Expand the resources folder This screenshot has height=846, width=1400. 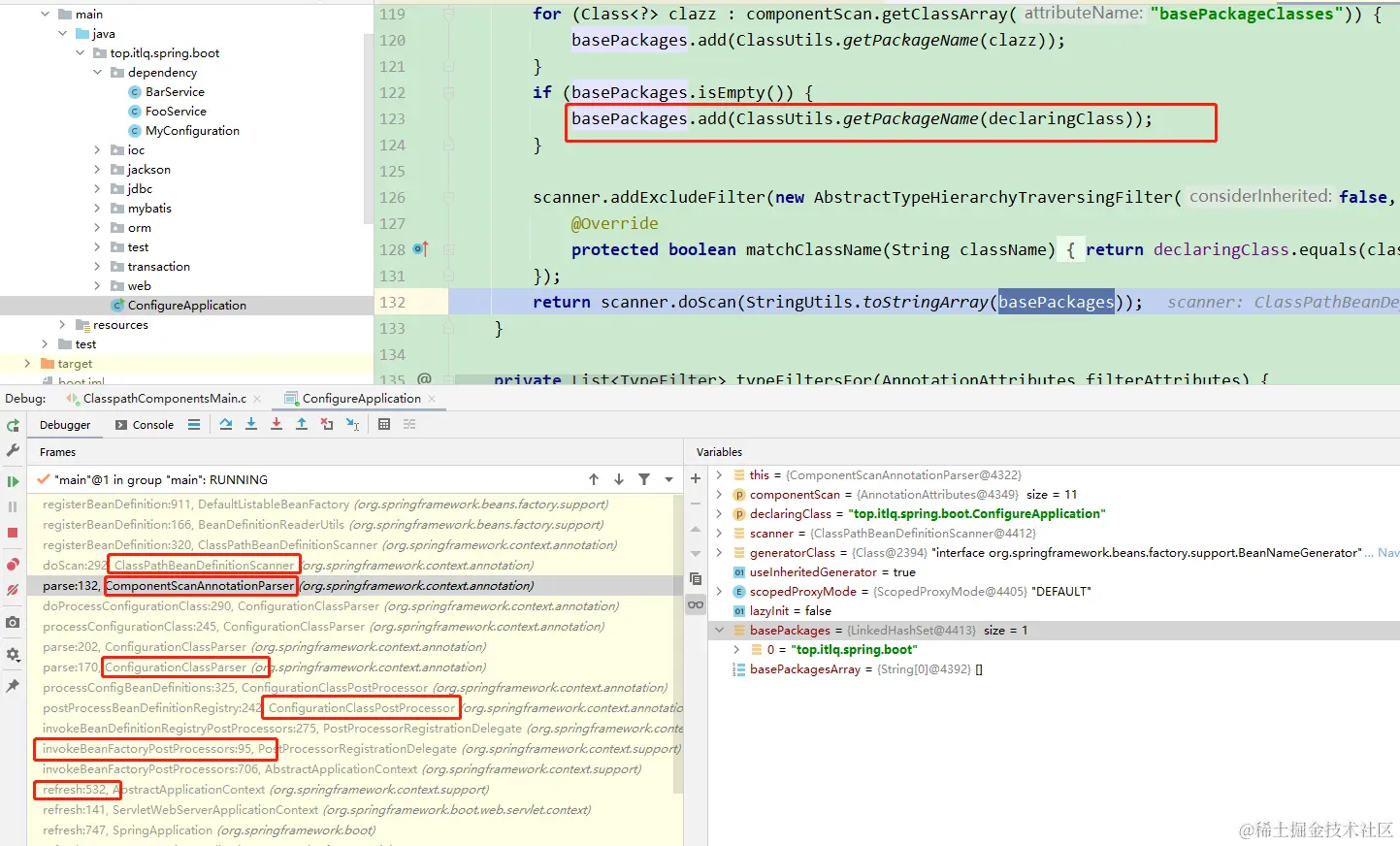[62, 325]
